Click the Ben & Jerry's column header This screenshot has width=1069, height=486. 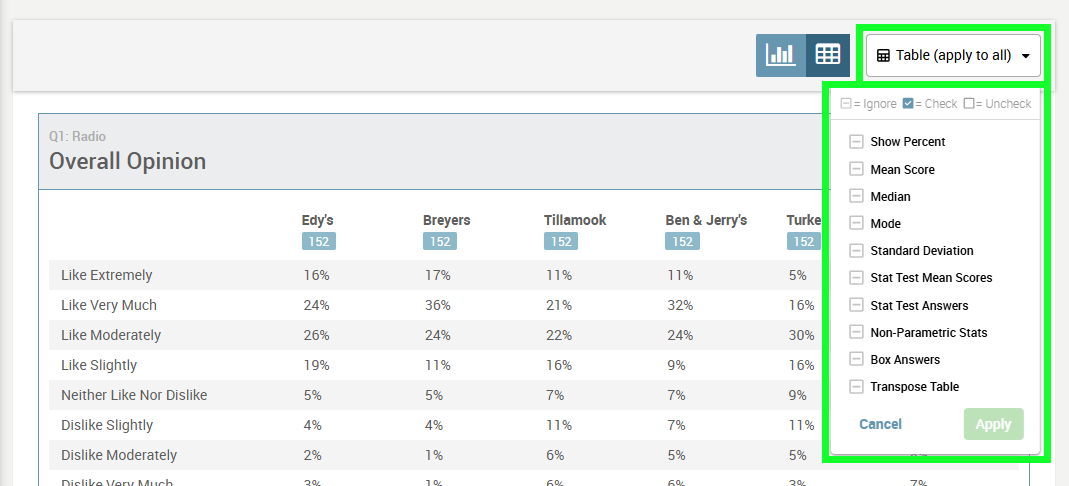click(x=706, y=220)
